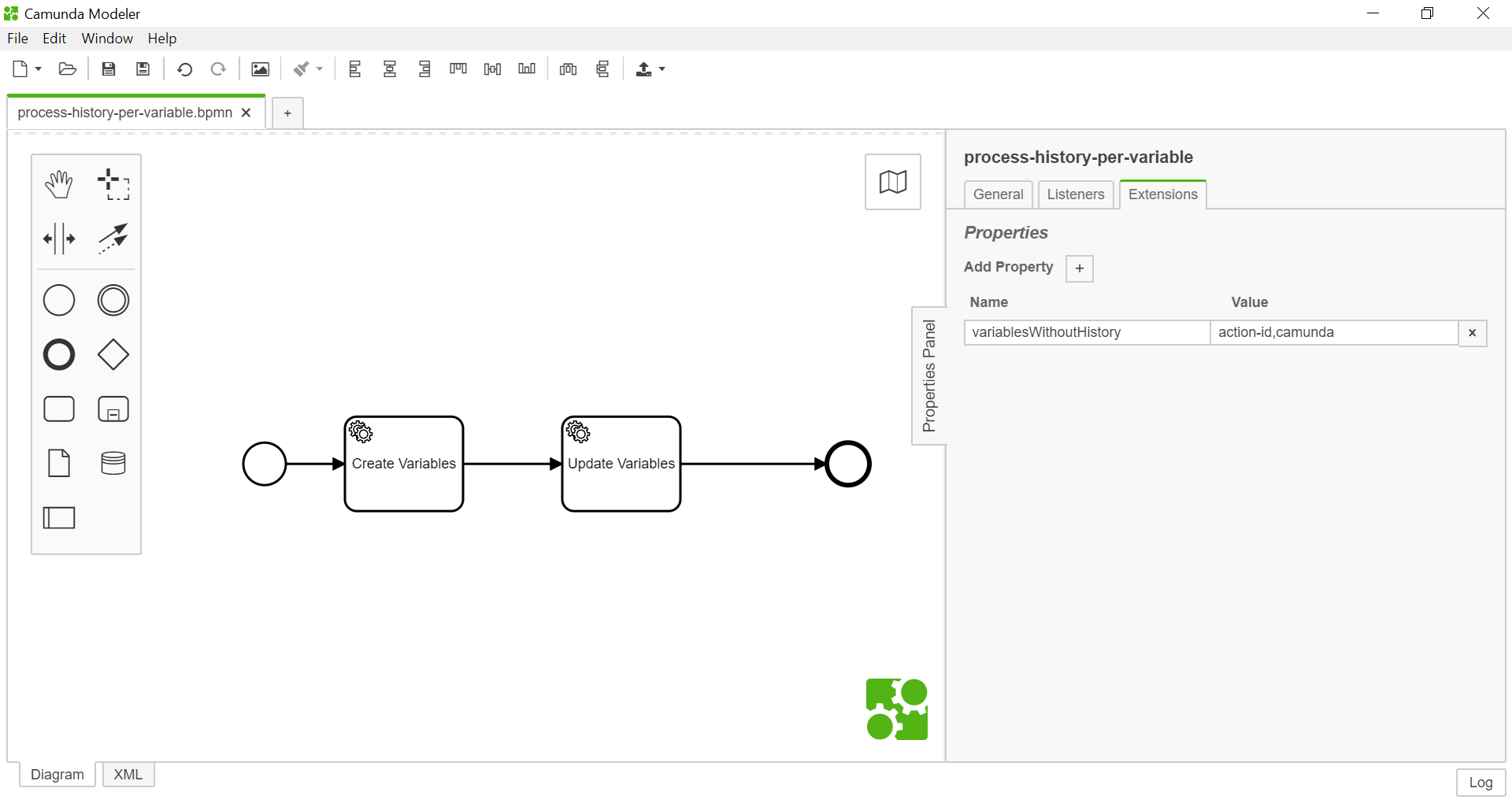Align elements to bottom

click(x=527, y=69)
